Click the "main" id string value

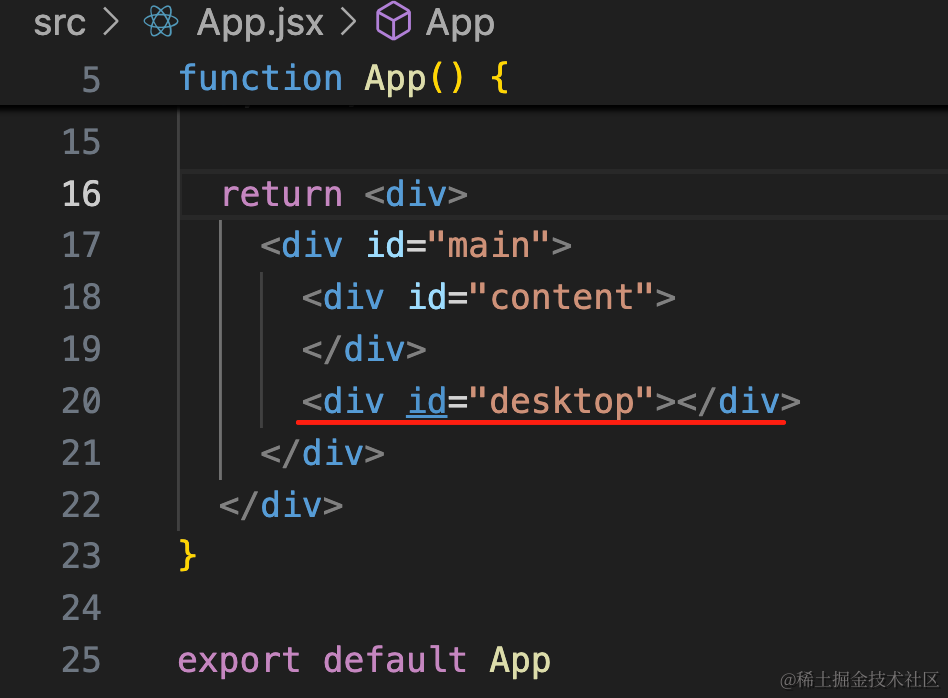point(489,246)
